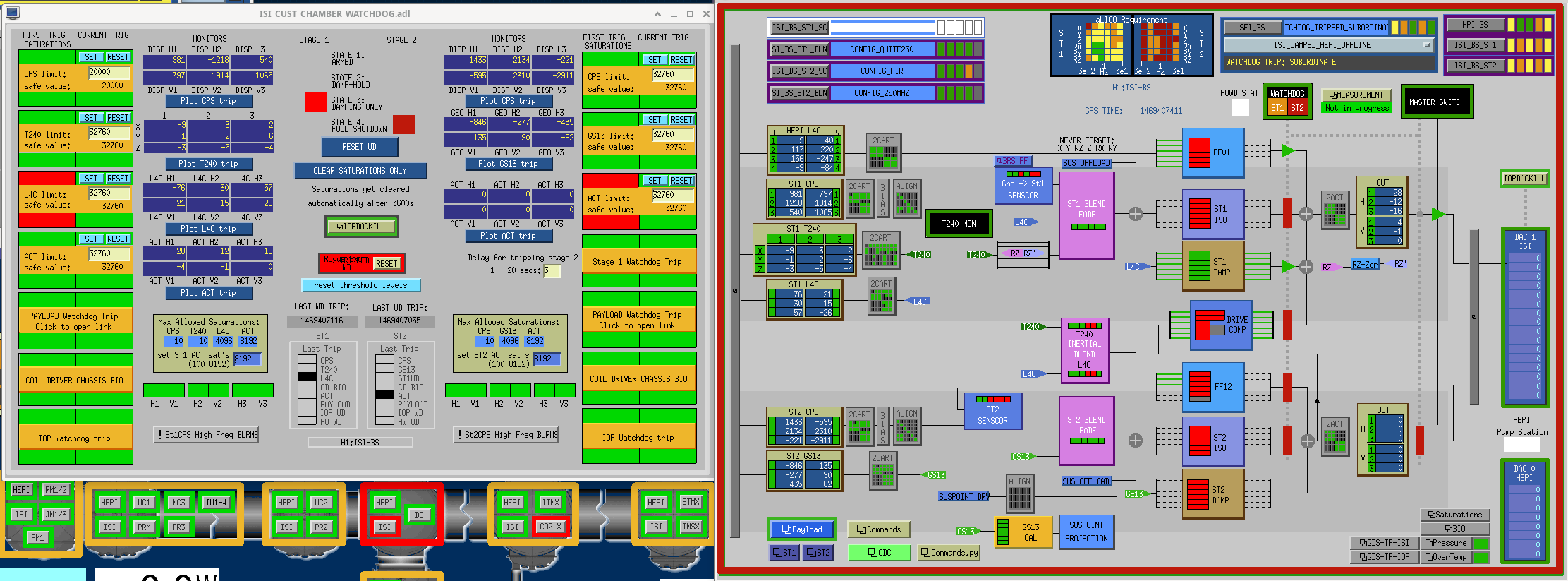The height and width of the screenshot is (581, 1568).
Task: Expand the Saturations related display menu
Action: 1454,515
